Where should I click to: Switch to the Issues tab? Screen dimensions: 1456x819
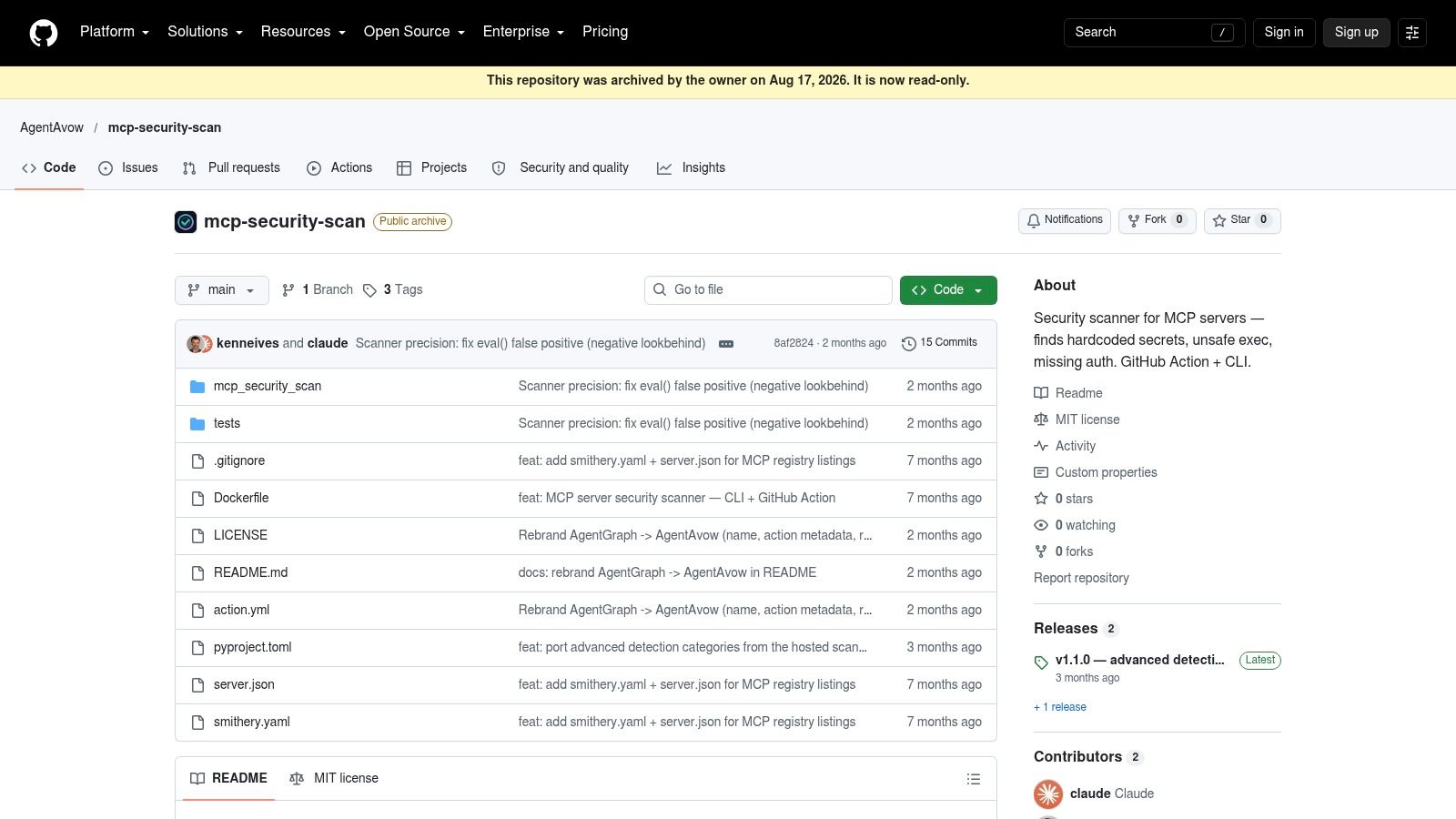(128, 167)
